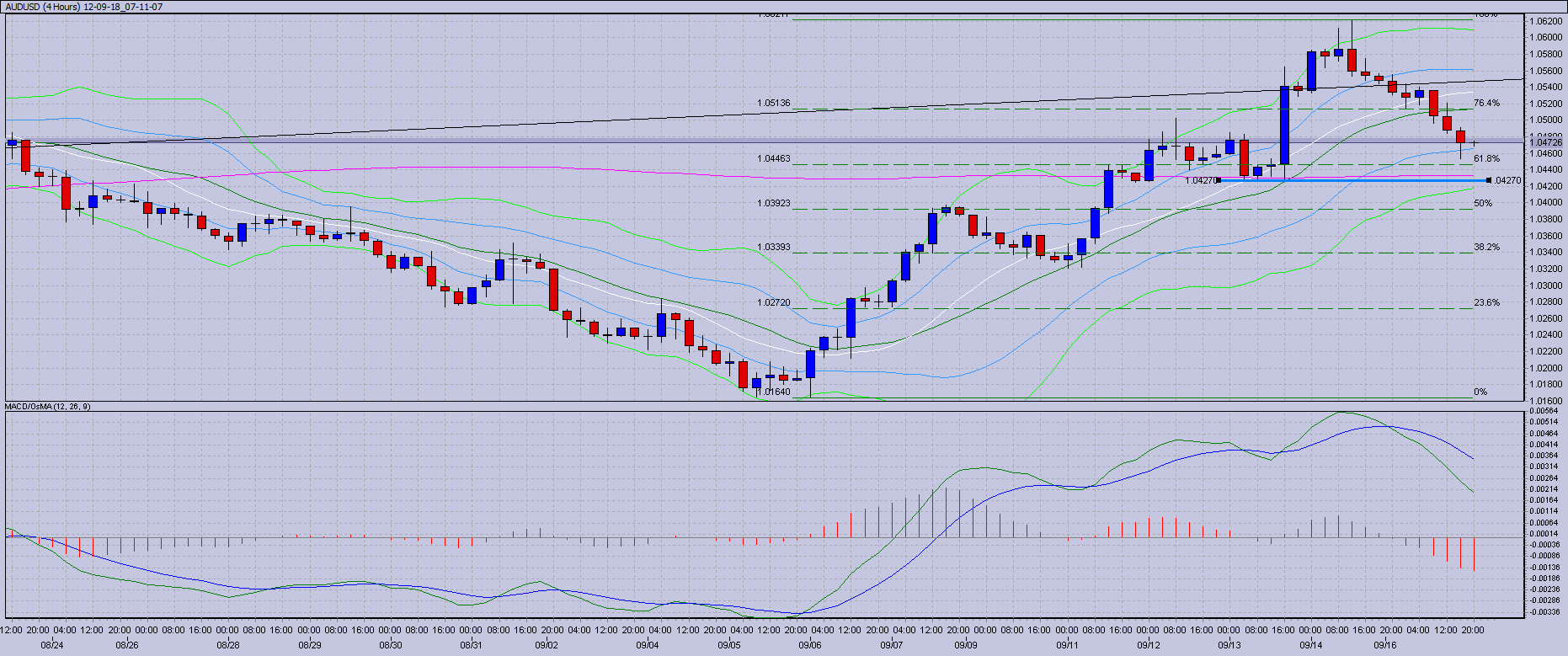Click the 0.00564 value on the MACD scale
This screenshot has width=1568, height=656.
point(1544,411)
